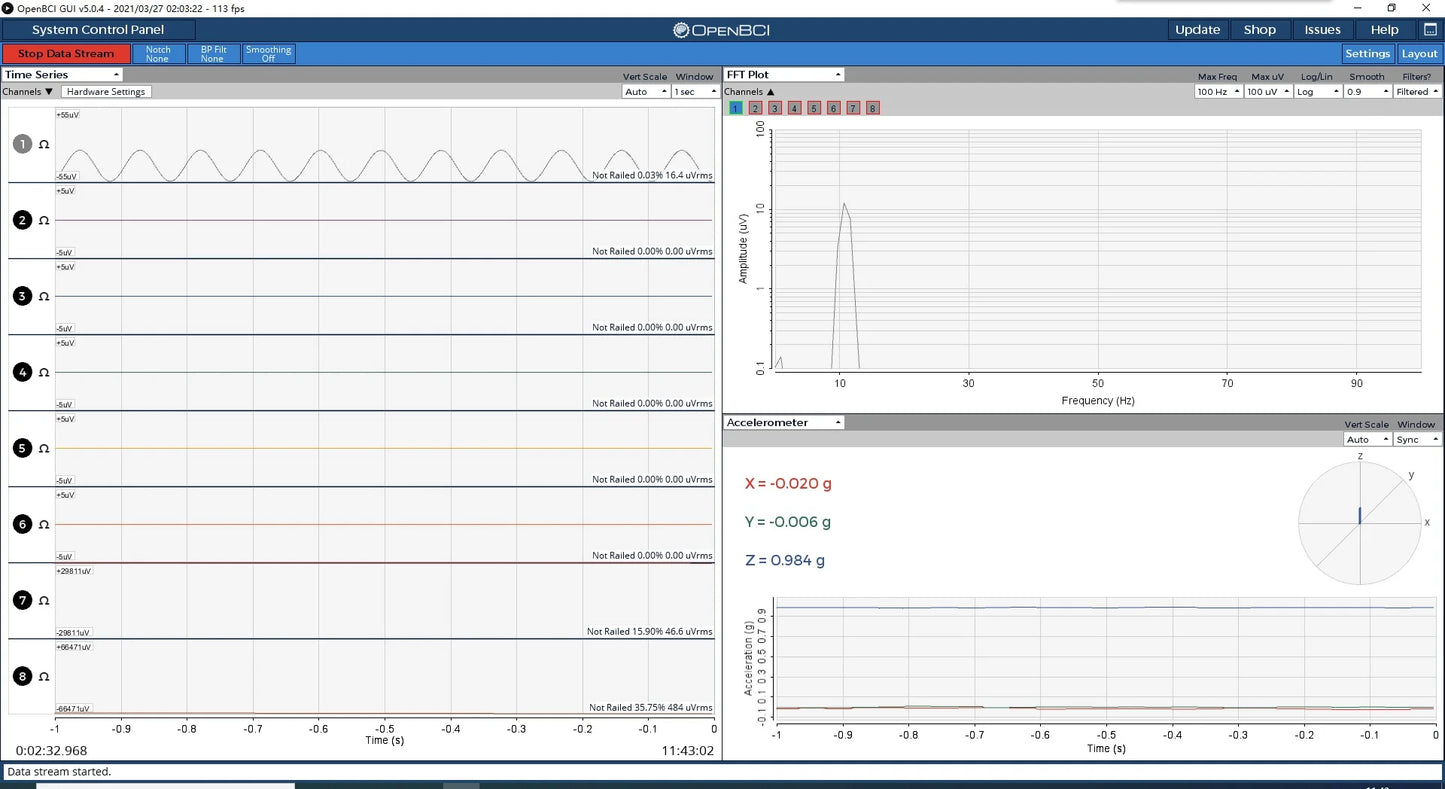Click the channel 1 number circle
This screenshot has height=789, width=1445.
pyautogui.click(x=22, y=144)
